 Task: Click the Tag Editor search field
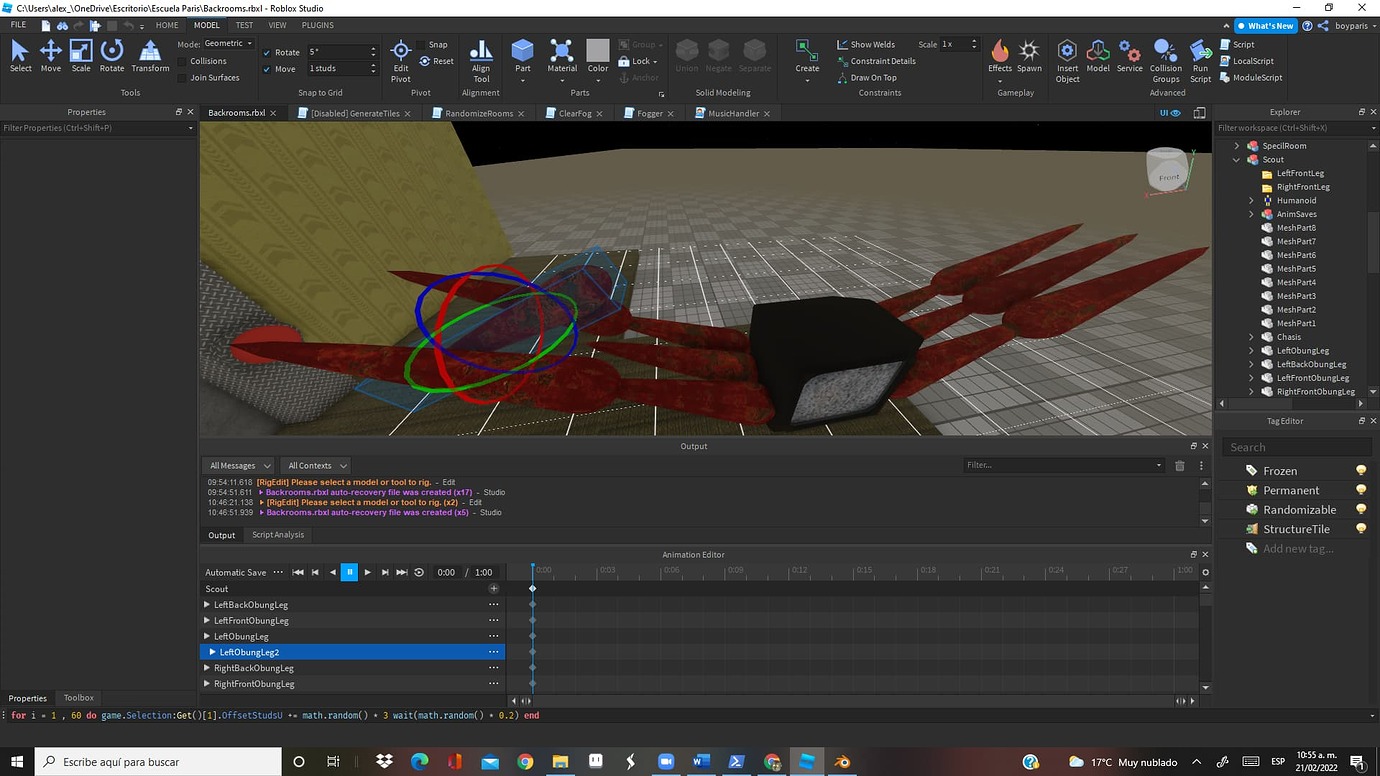(1295, 446)
